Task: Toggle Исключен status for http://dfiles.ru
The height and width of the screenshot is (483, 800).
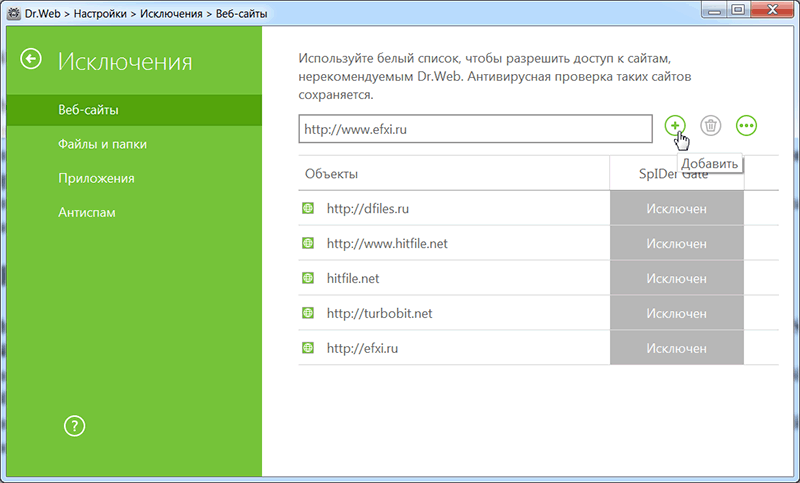Action: [676, 209]
